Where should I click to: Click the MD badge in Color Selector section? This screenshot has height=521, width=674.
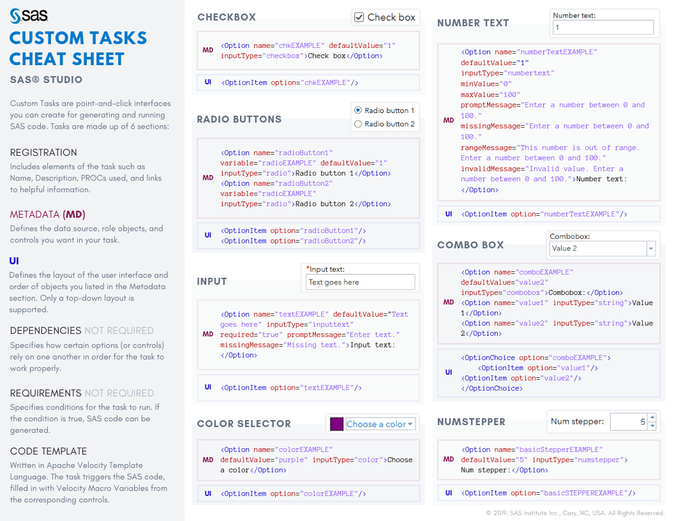point(208,460)
